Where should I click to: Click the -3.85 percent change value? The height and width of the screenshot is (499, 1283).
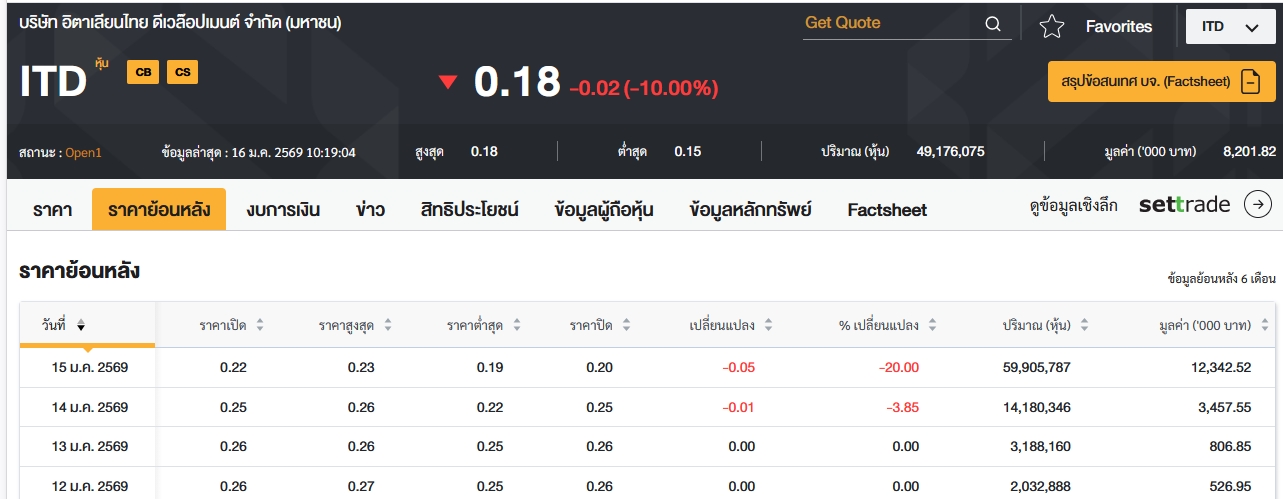(902, 407)
